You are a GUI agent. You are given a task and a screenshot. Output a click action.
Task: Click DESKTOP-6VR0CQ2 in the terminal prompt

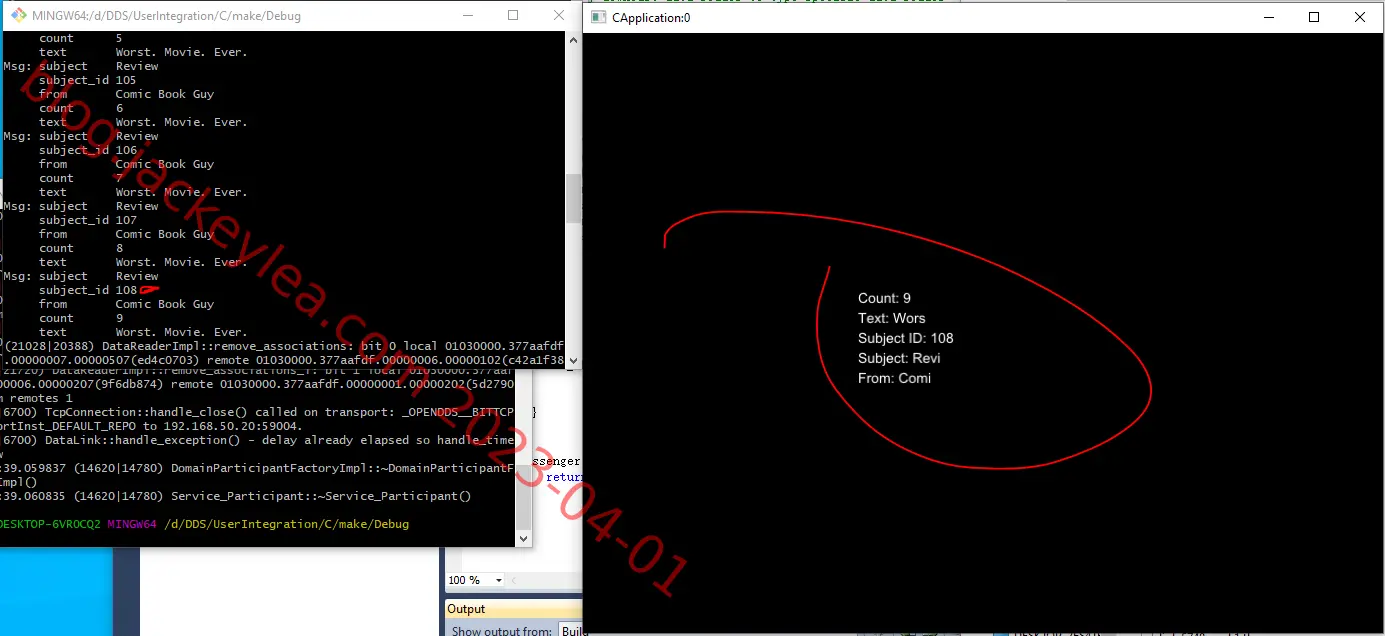51,524
